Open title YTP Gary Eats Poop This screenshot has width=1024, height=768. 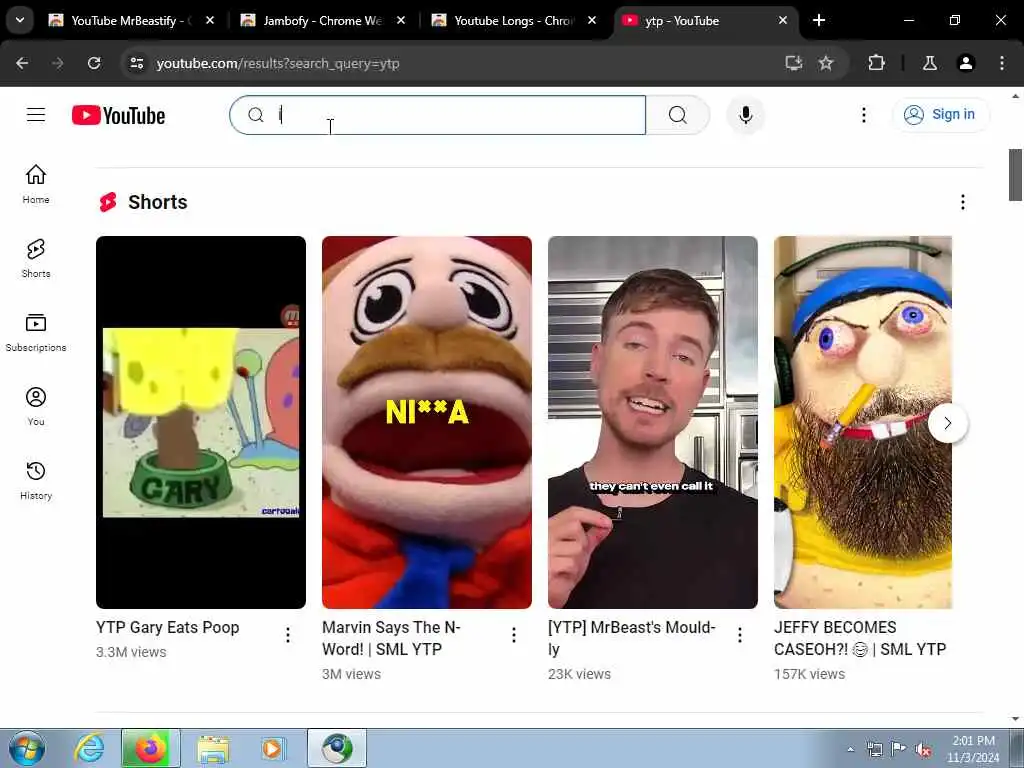[x=168, y=627]
